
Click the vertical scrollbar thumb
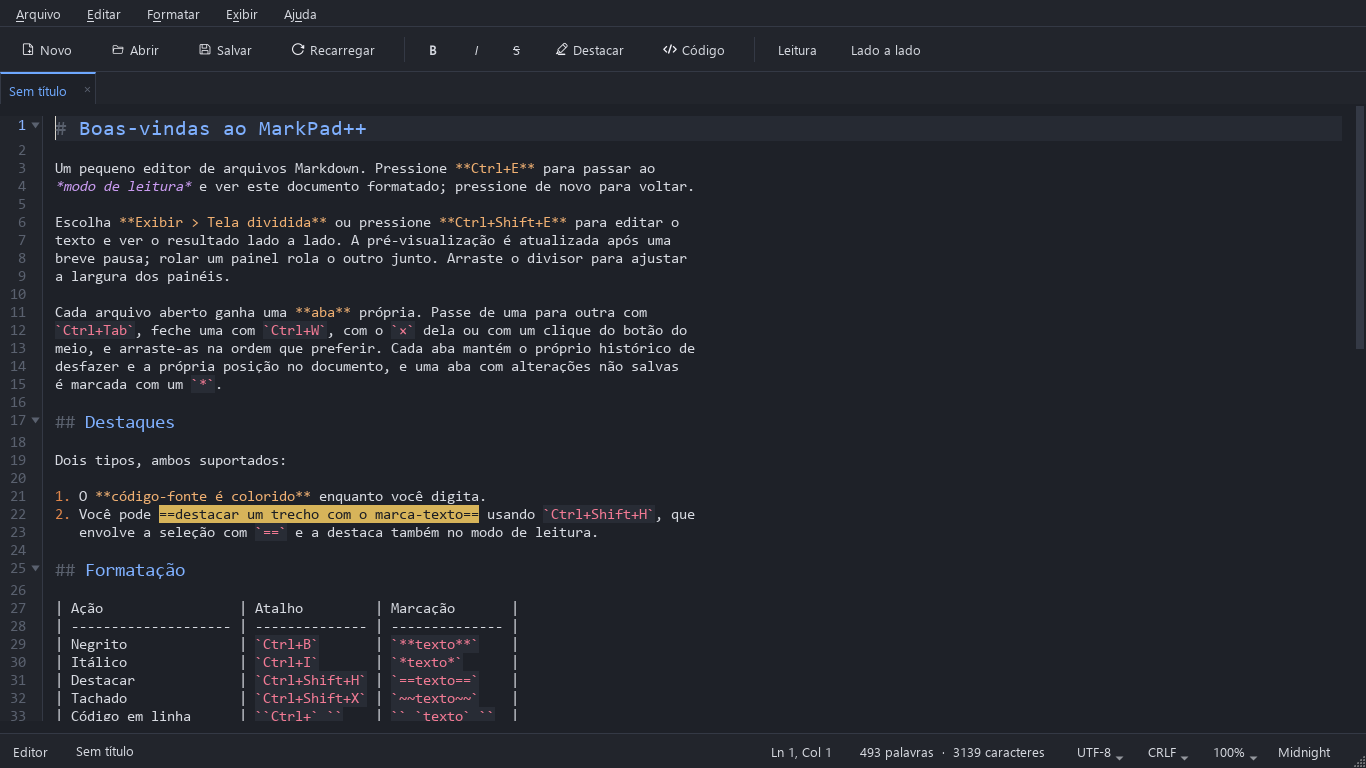(x=1360, y=228)
